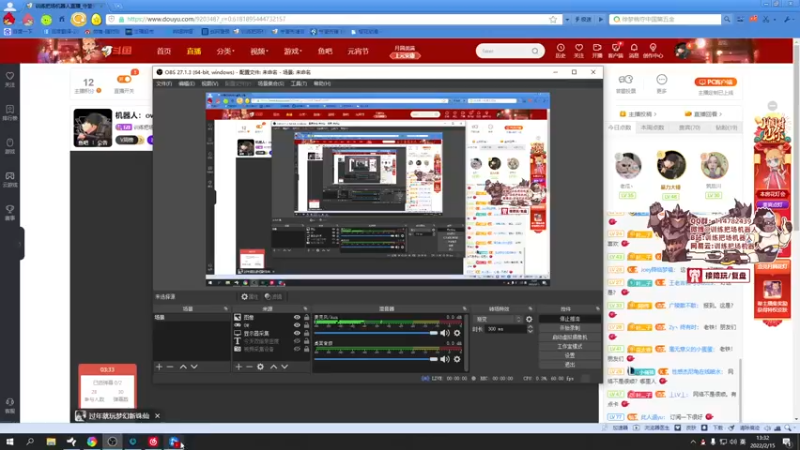Screen dimensions: 800x450
Task: Enable 工作室模式 studio mode
Action: [x=570, y=346]
